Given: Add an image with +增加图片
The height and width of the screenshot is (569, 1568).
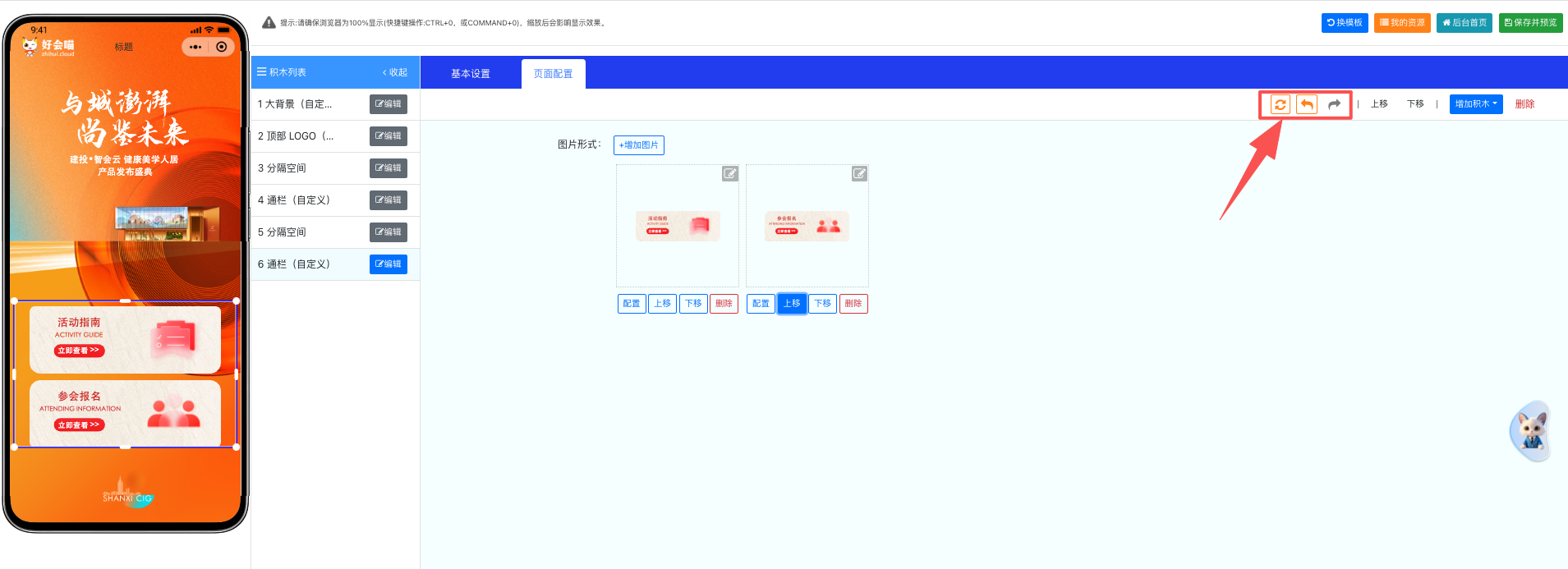Looking at the screenshot, I should tap(638, 145).
